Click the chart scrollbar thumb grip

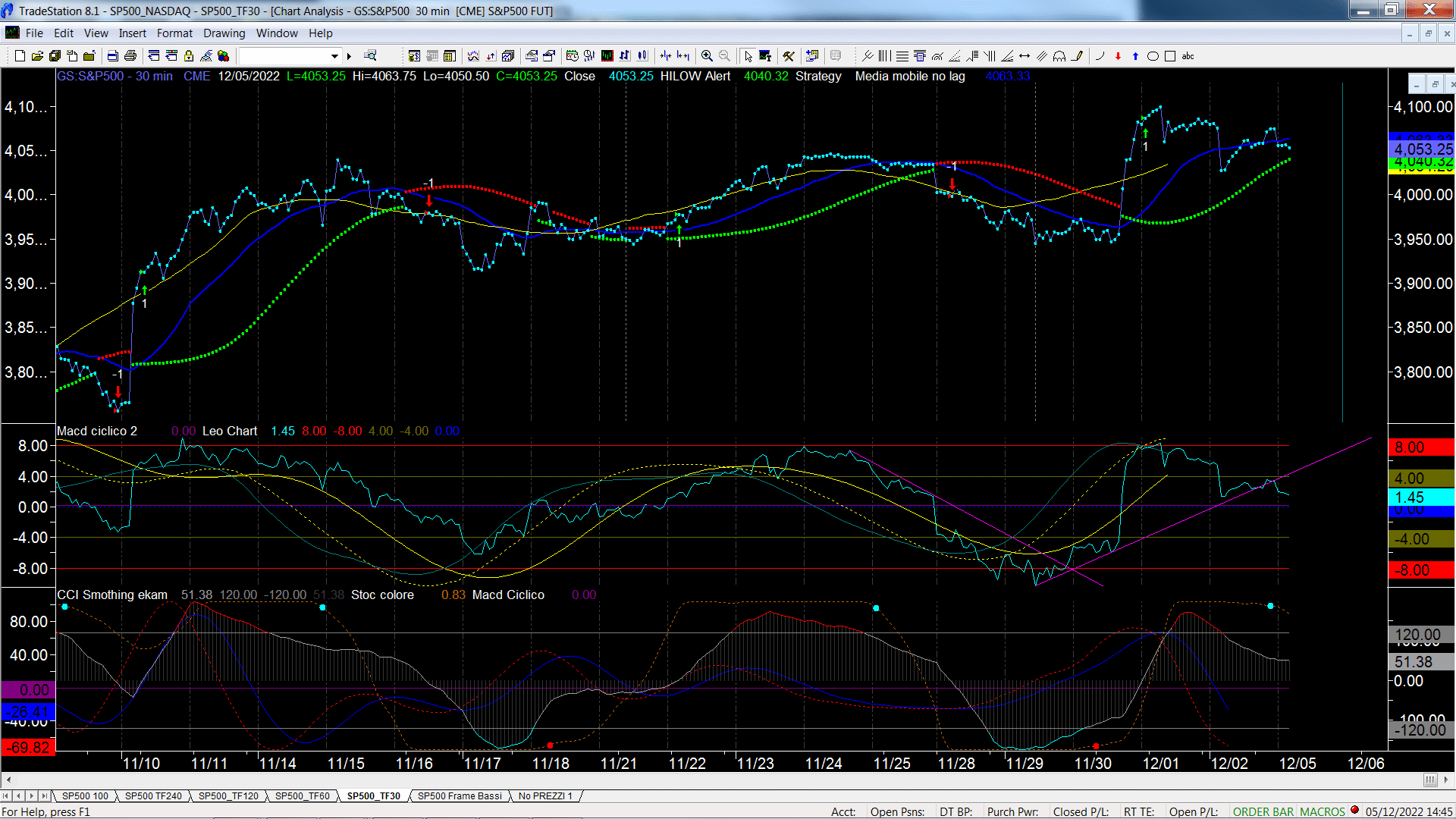[x=1430, y=780]
